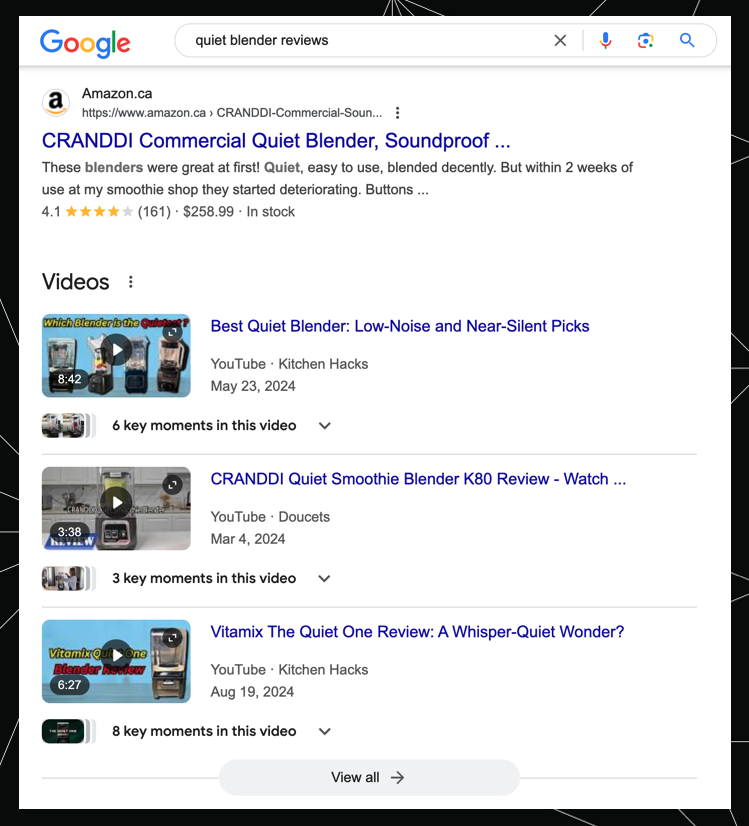Open Amazon result's three-dot options menu
Screen dimensions: 749x826
(398, 113)
